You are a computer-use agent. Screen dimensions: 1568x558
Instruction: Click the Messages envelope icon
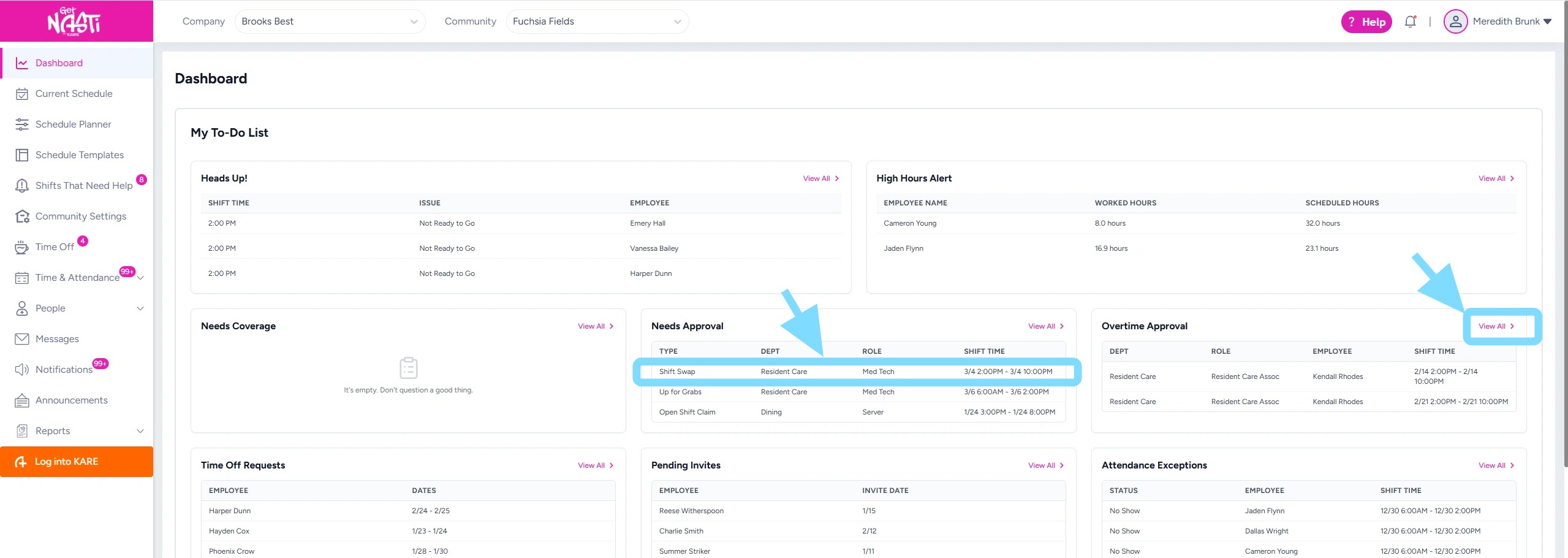pyautogui.click(x=22, y=339)
